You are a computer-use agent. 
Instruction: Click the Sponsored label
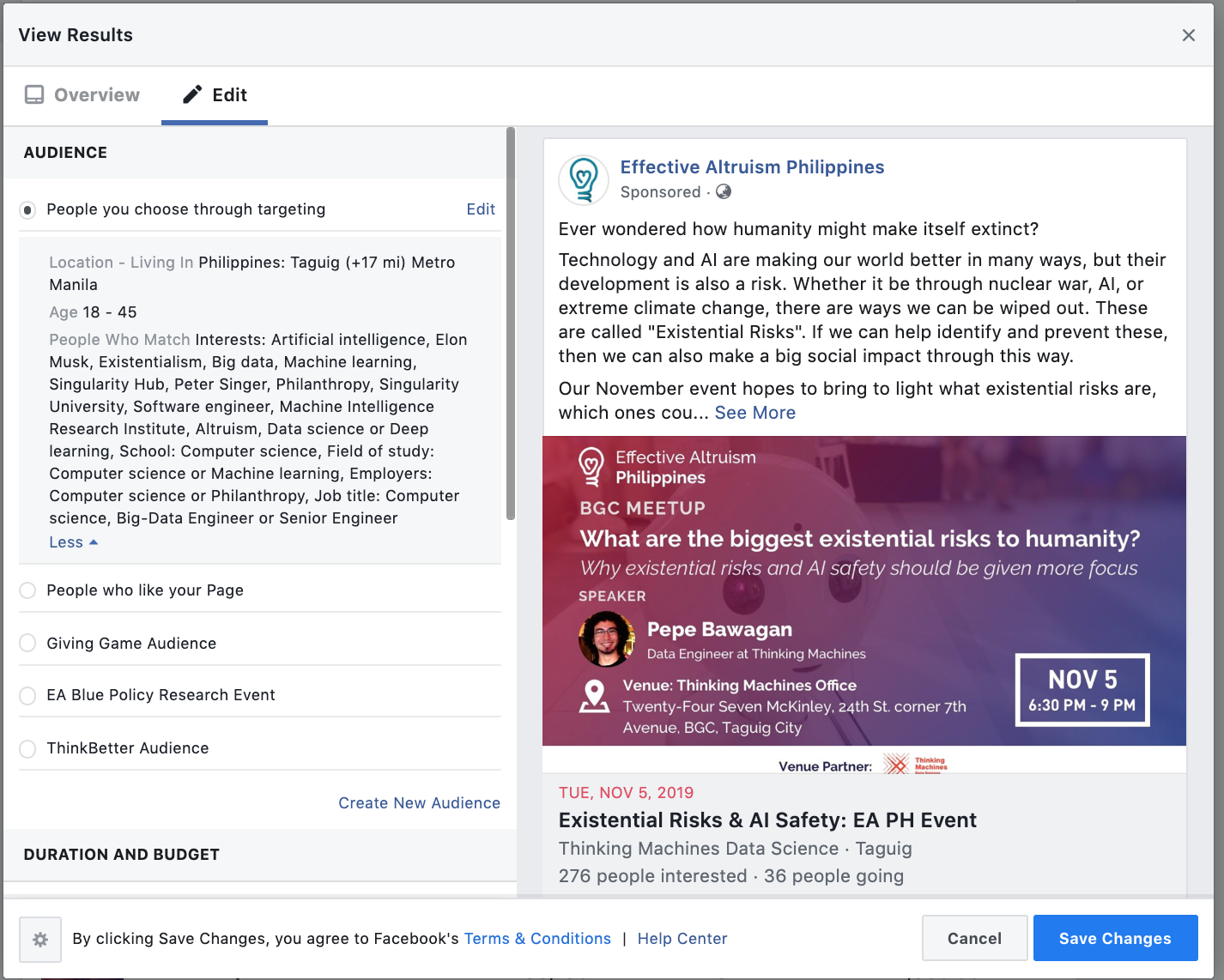pos(660,192)
